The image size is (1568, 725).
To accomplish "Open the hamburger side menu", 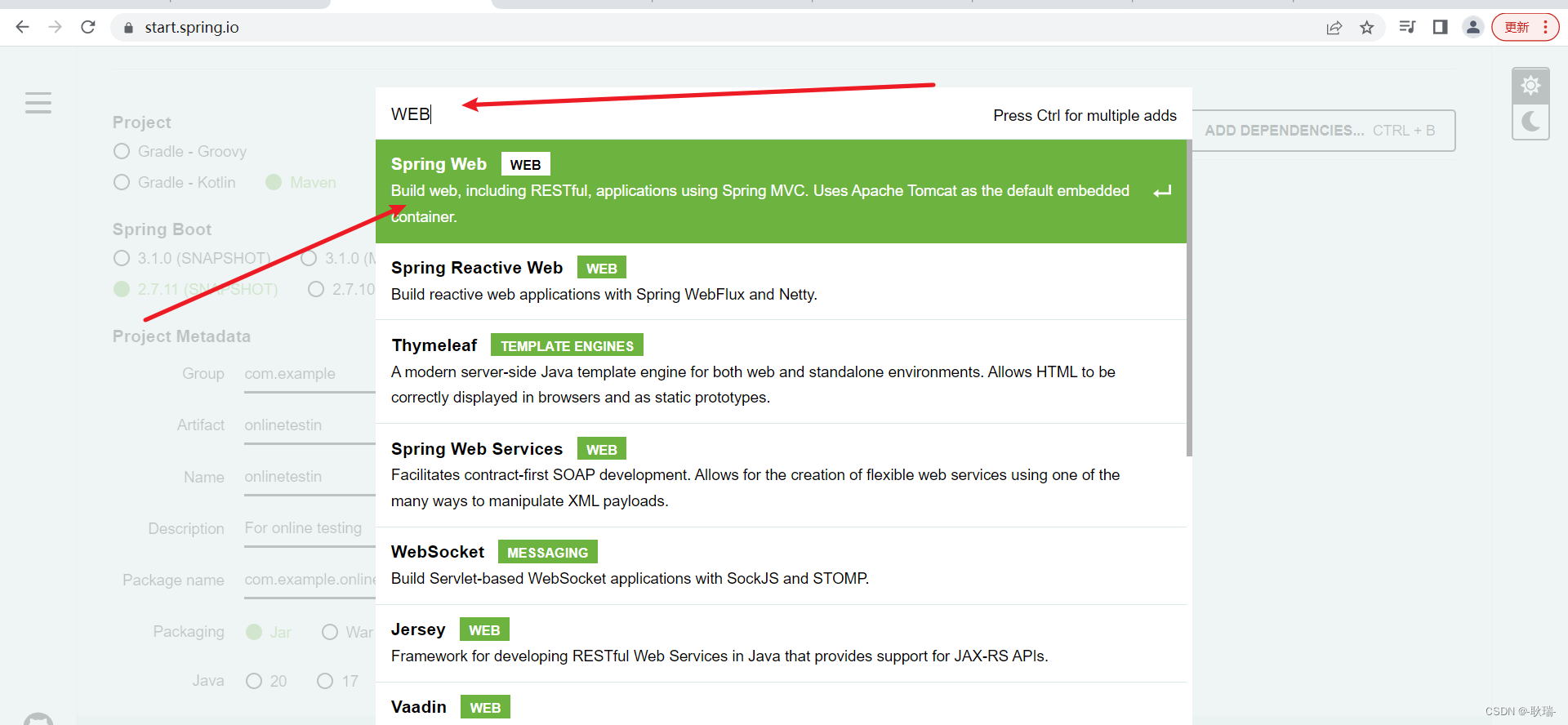I will point(38,103).
